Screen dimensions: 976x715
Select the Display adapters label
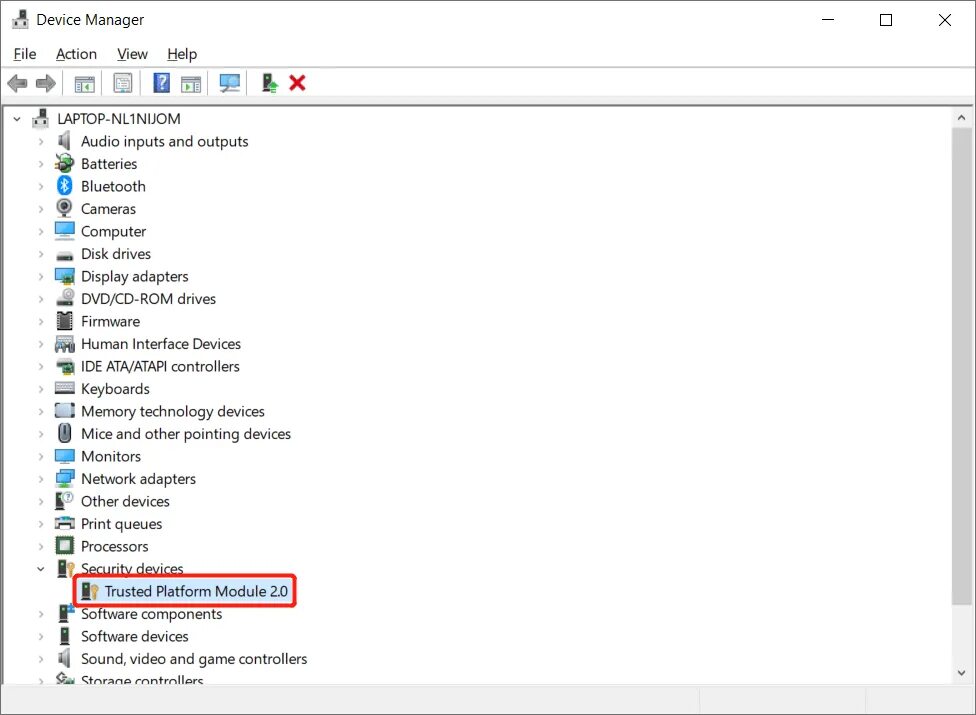coord(134,276)
